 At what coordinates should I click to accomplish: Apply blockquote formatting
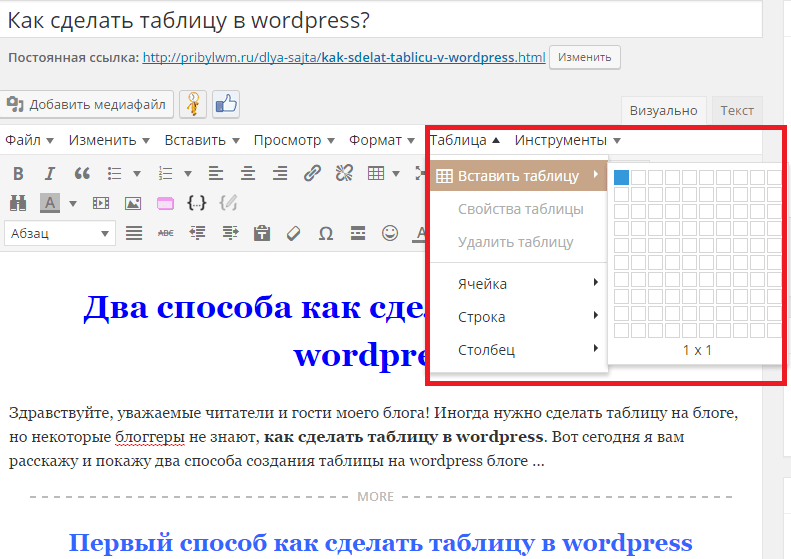(x=82, y=174)
